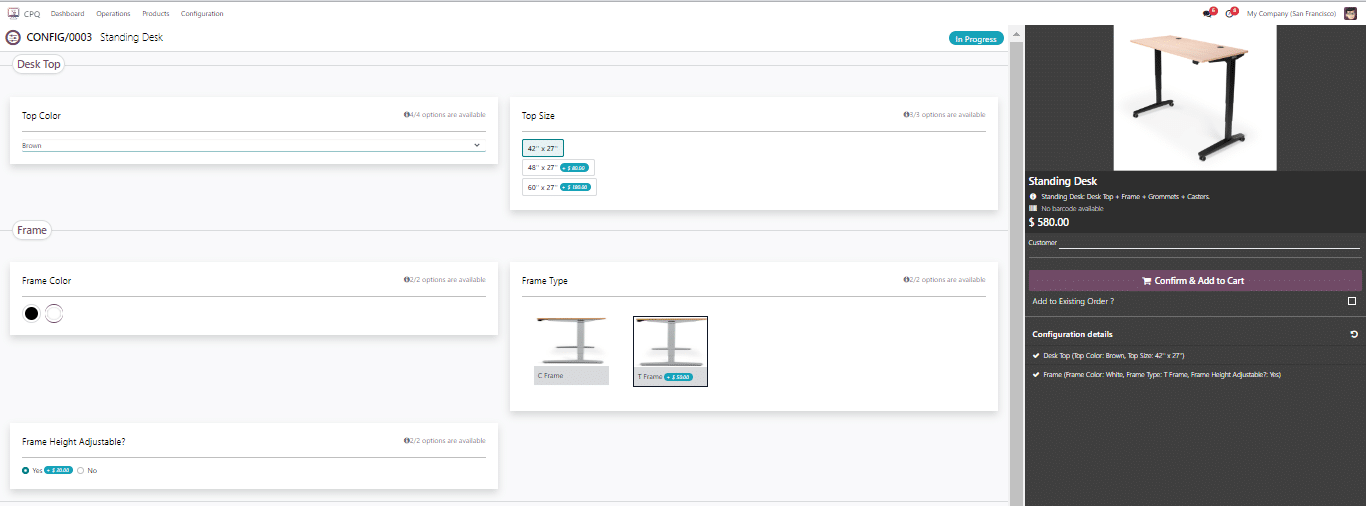Click the Top Color options info icon
1366x506 pixels.
click(x=407, y=115)
